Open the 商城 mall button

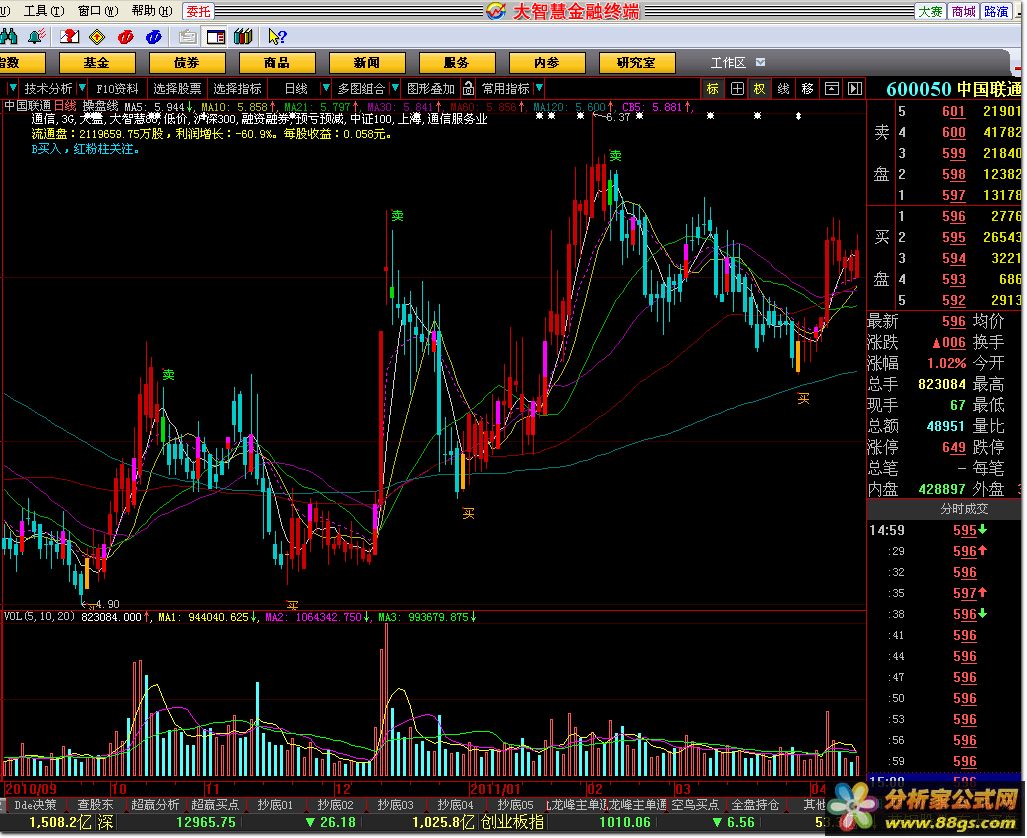pyautogui.click(x=963, y=11)
